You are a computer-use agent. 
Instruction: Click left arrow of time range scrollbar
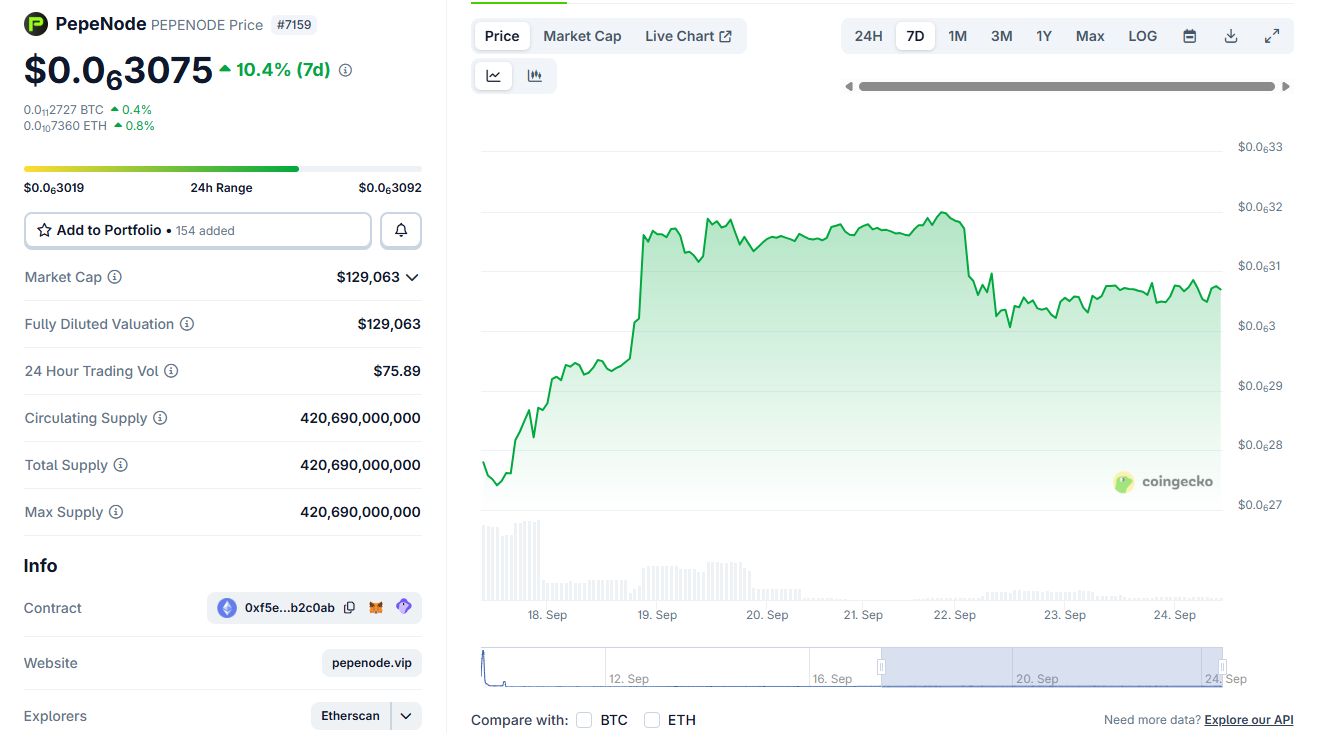849,87
